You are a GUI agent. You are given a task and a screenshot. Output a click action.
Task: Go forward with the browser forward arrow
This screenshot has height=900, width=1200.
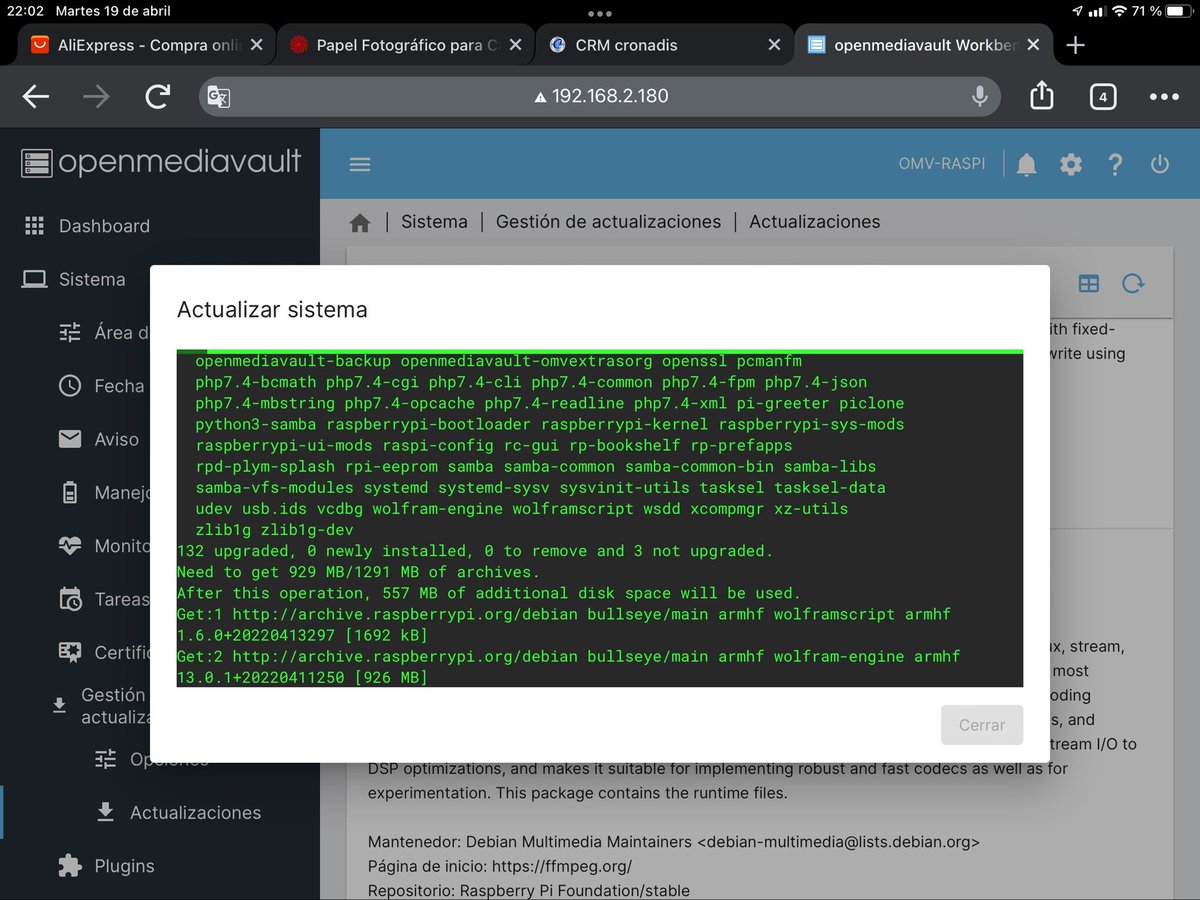pyautogui.click(x=96, y=96)
